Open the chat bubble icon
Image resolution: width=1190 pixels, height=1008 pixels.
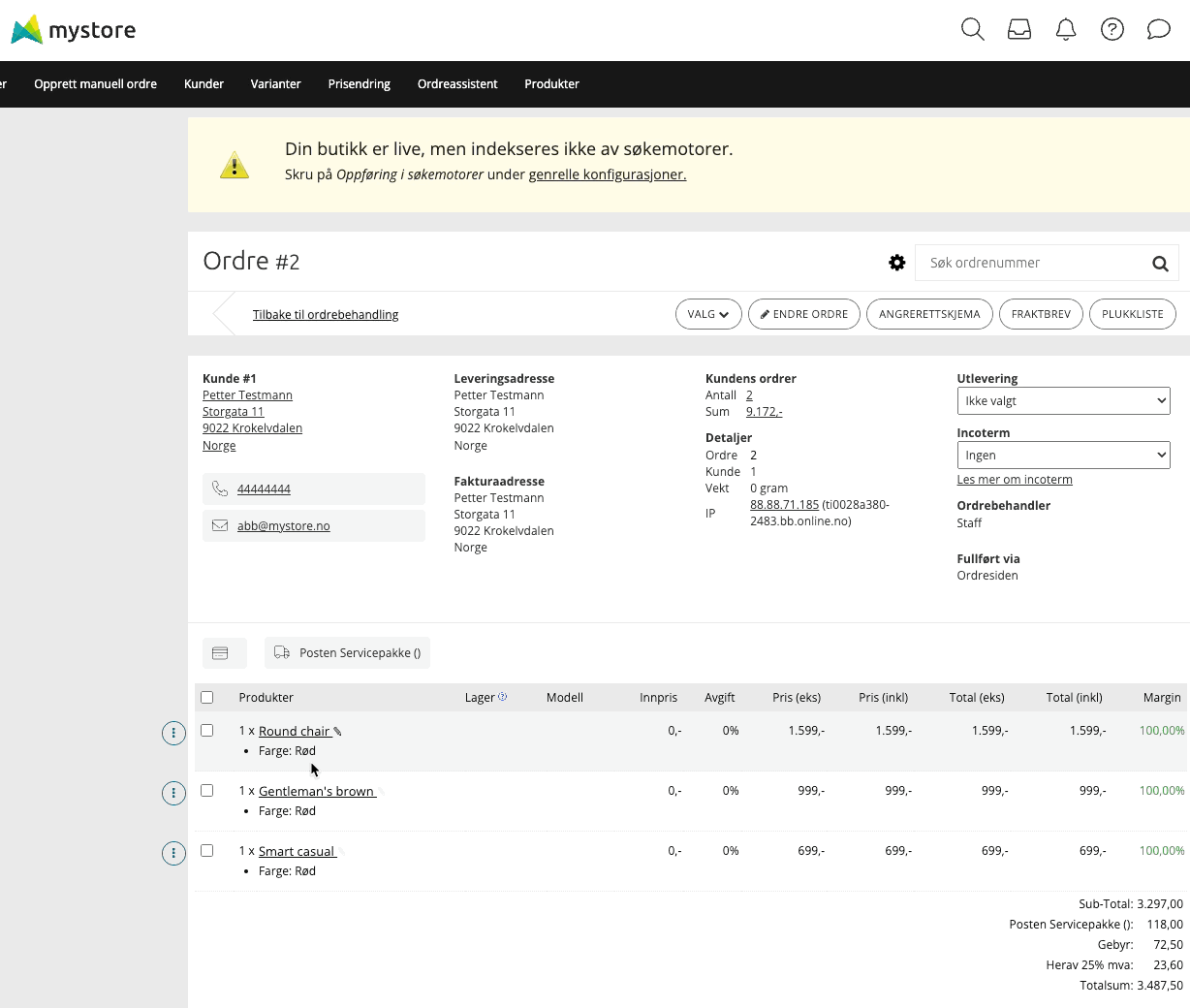tap(1159, 29)
